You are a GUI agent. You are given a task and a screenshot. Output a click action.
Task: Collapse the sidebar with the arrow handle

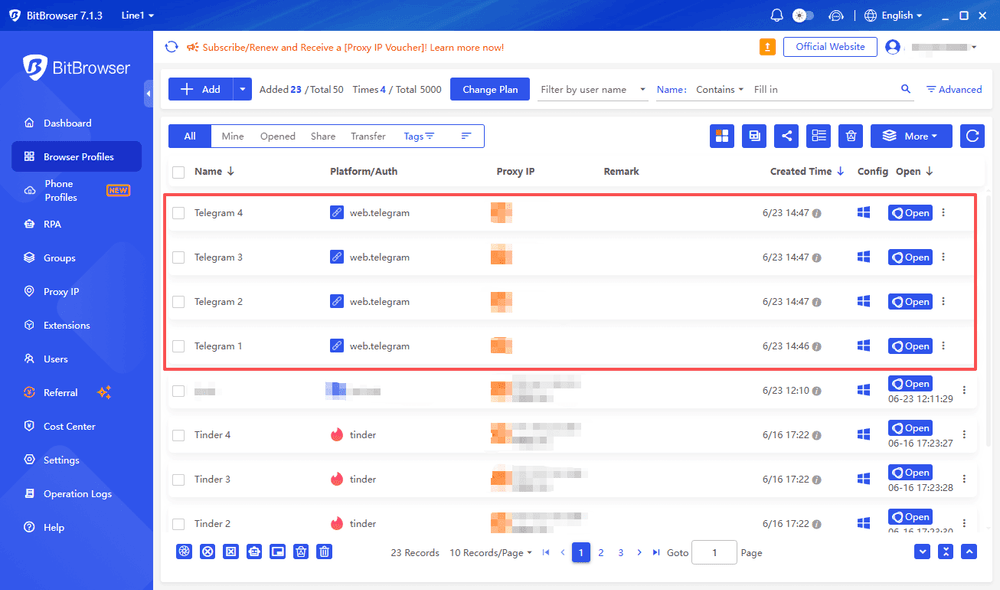click(x=149, y=94)
